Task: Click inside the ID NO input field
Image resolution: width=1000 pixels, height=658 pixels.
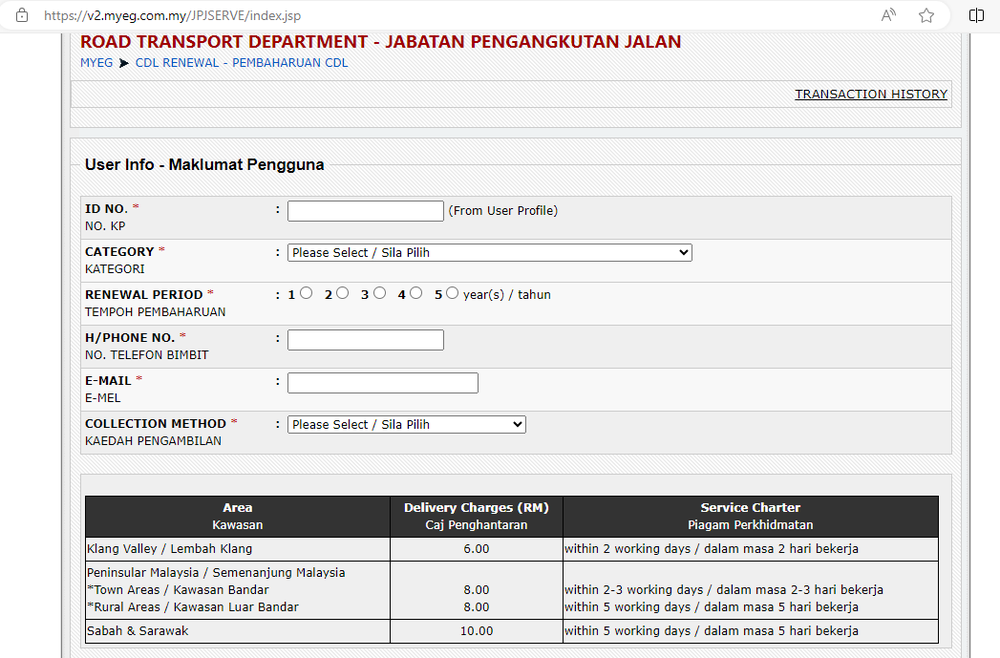Action: (x=365, y=210)
